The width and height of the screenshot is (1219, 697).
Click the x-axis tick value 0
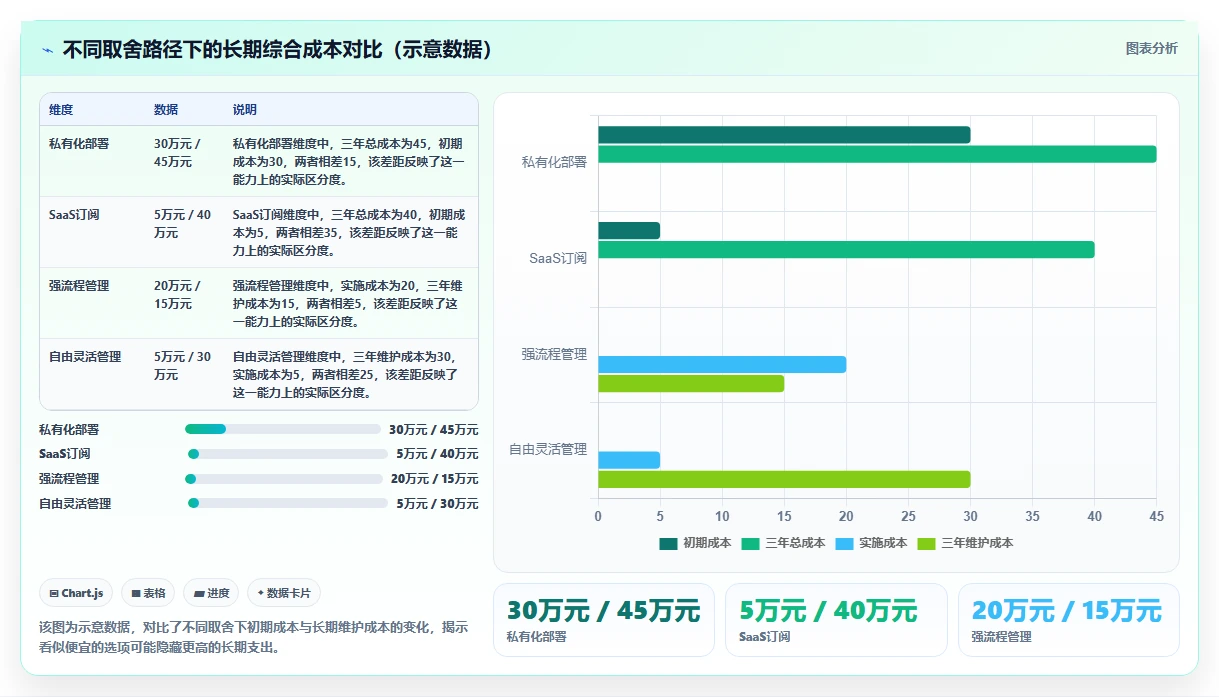pos(598,517)
